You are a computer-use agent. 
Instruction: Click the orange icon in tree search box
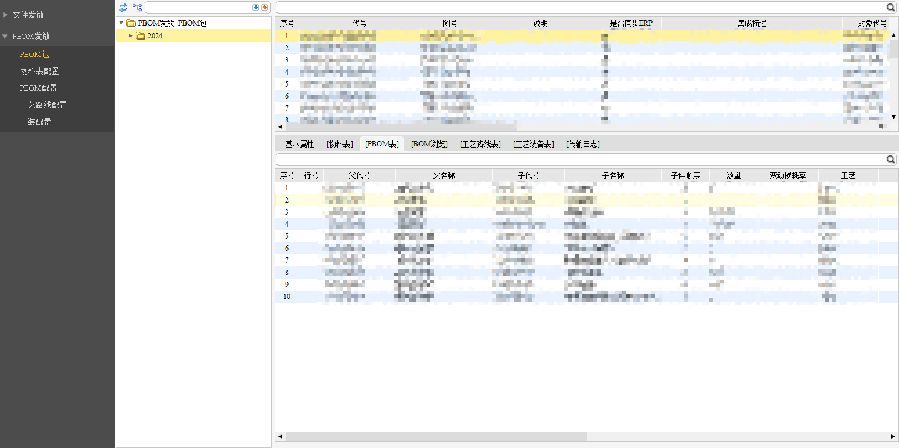tap(265, 7)
